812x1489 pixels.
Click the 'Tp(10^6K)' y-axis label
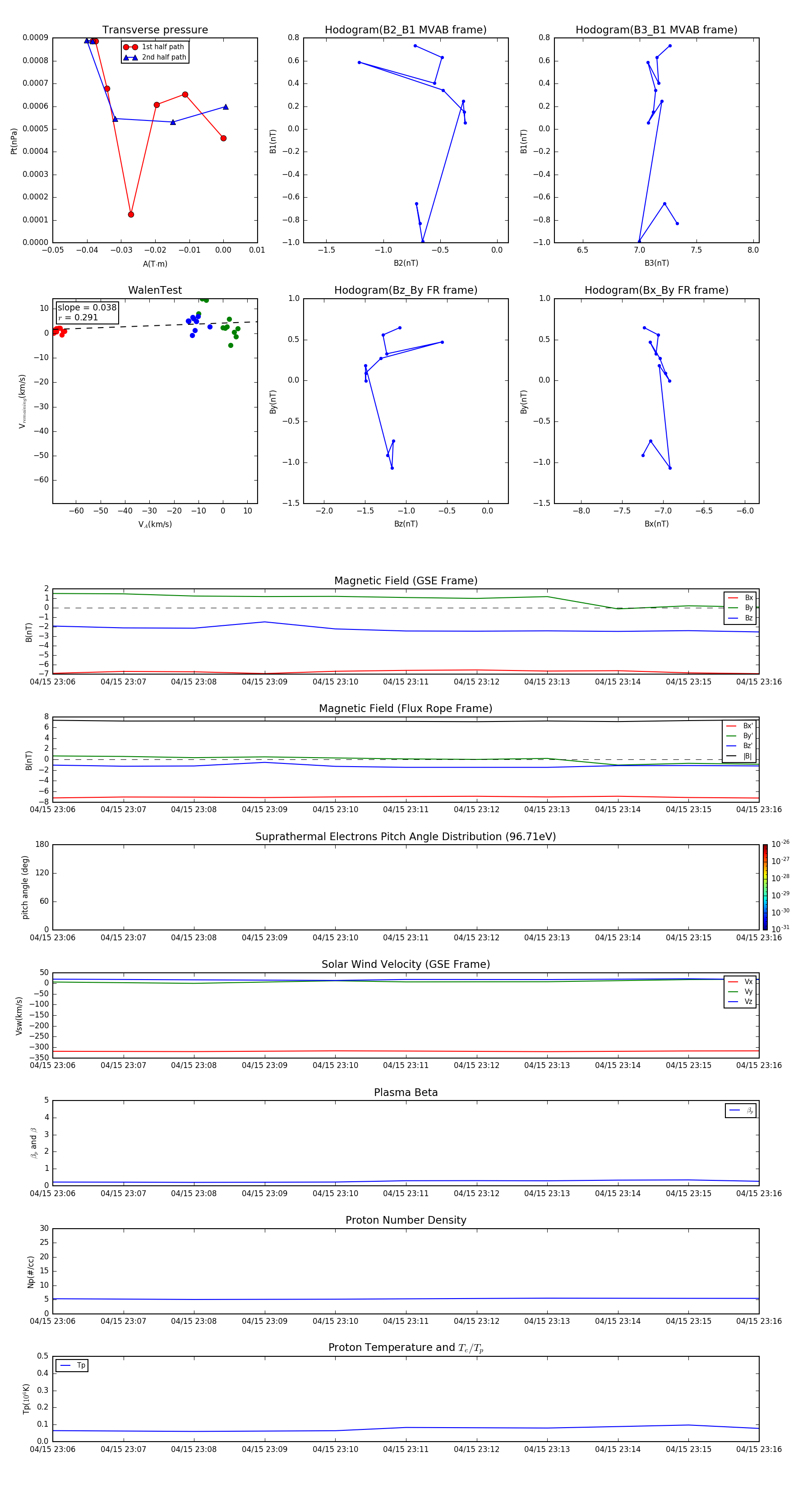(x=26, y=1399)
